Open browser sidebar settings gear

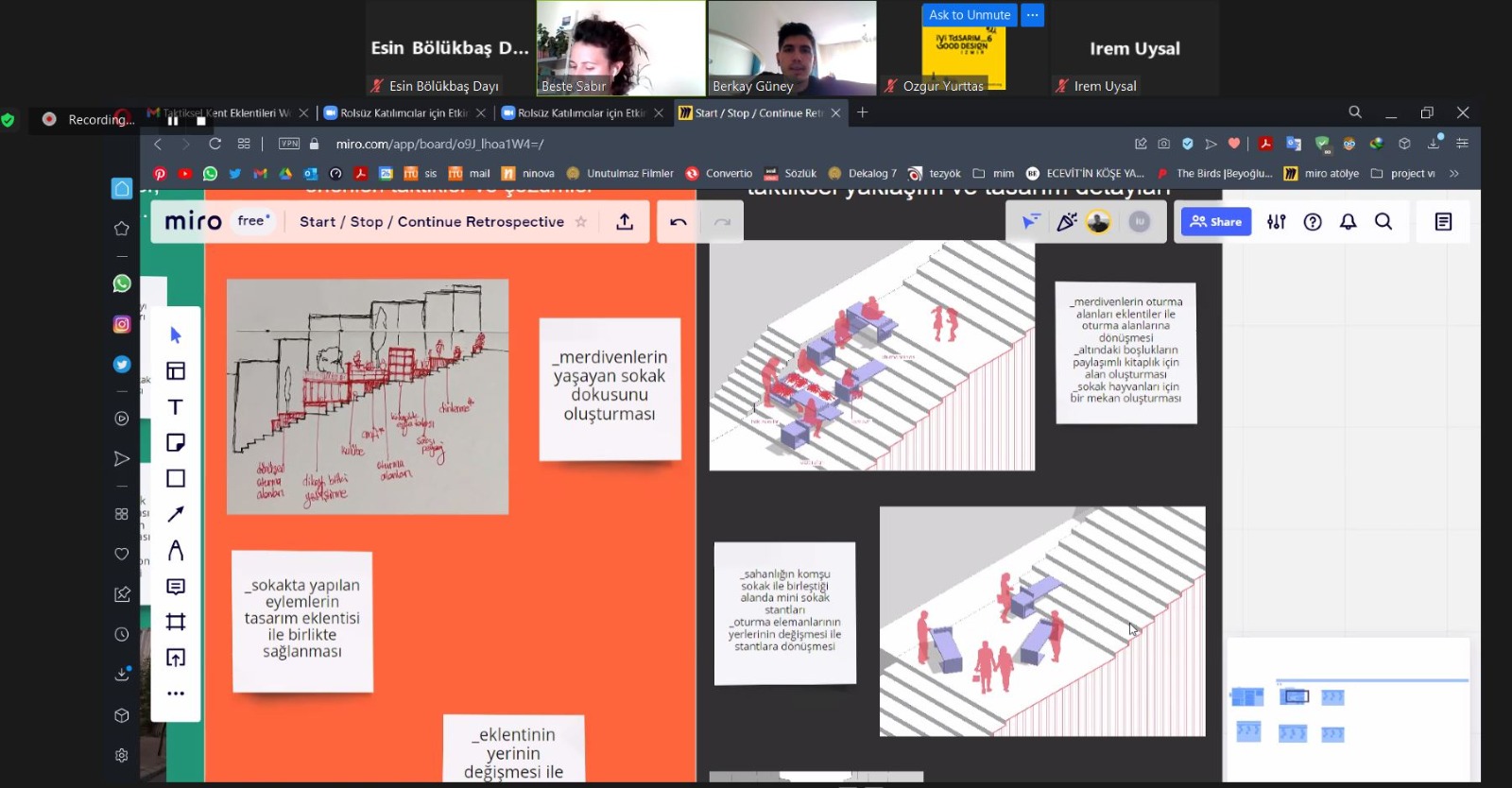[122, 755]
